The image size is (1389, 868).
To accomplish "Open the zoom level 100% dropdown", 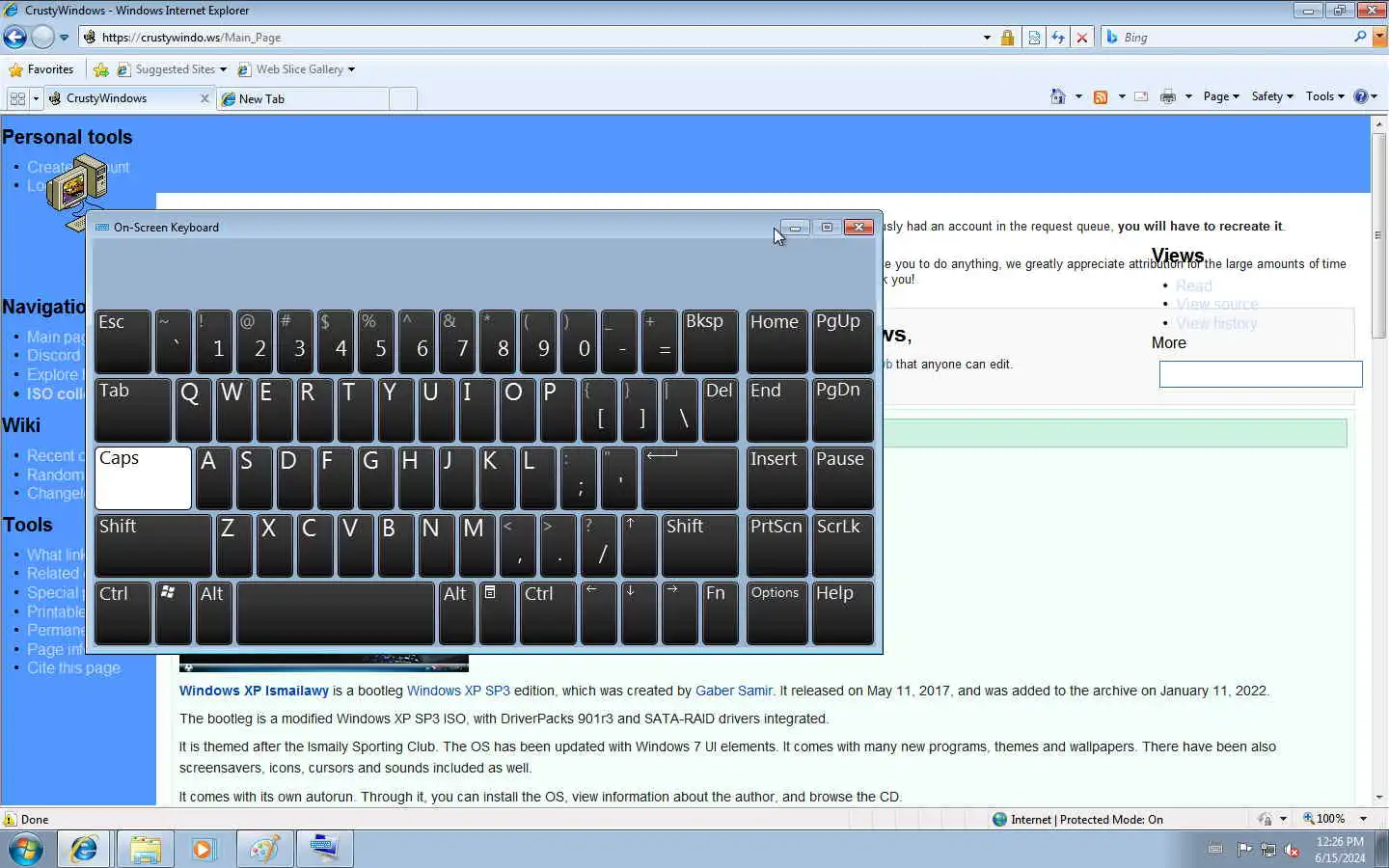I will pos(1363,819).
